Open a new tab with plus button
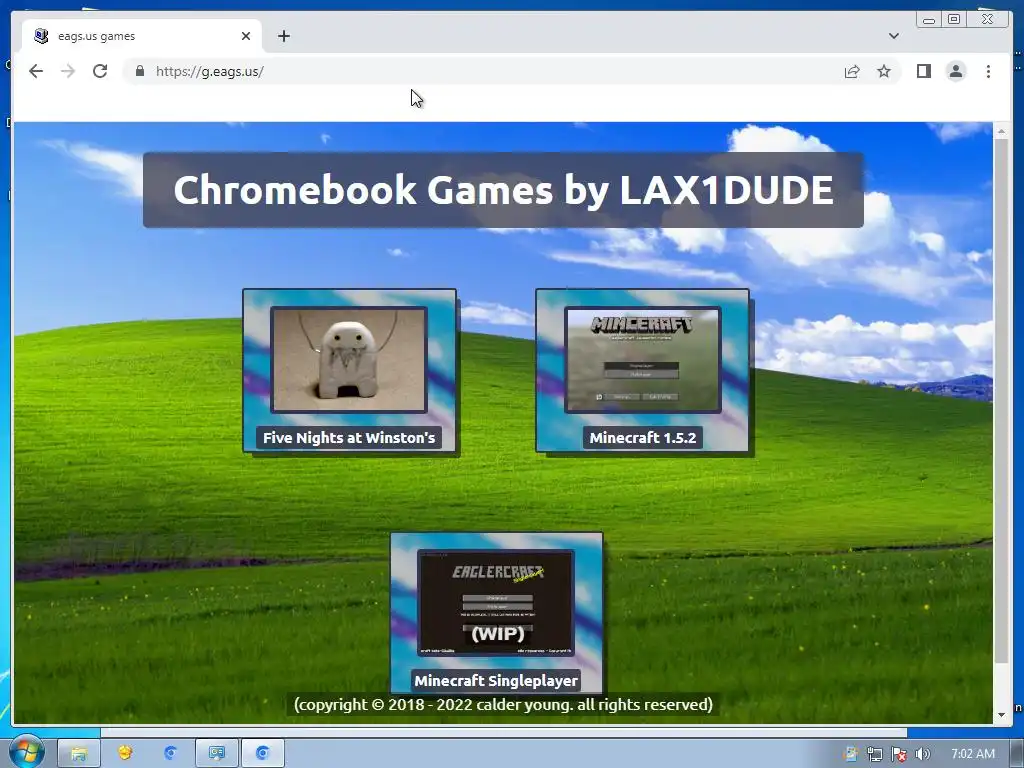 tap(283, 36)
